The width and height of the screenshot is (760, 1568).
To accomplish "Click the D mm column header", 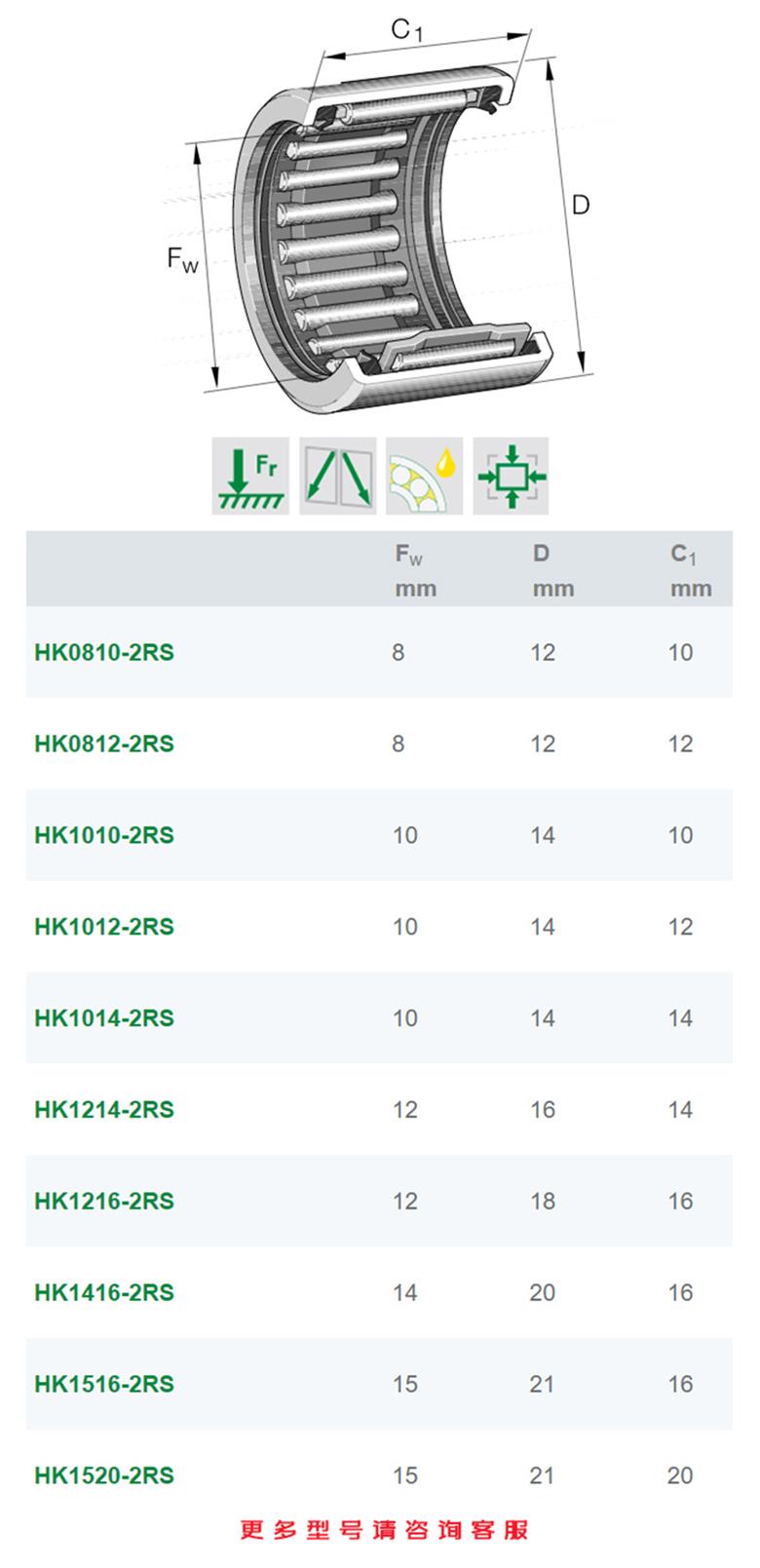I will tap(552, 571).
